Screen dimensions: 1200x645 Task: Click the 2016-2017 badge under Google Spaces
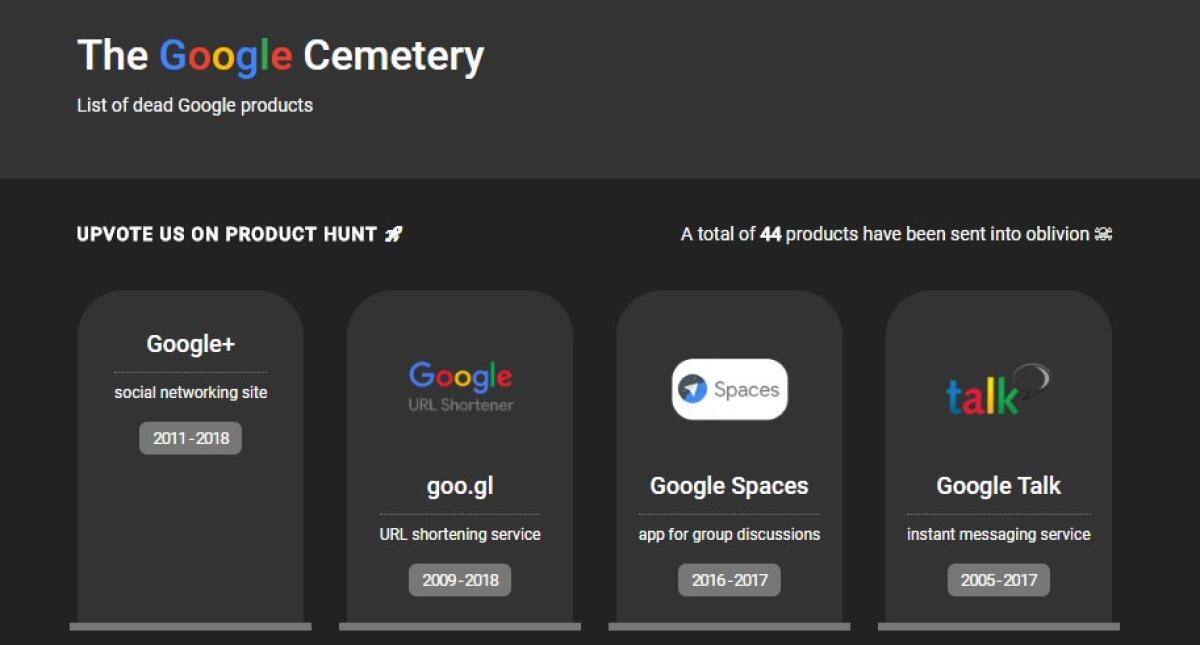pyautogui.click(x=729, y=579)
